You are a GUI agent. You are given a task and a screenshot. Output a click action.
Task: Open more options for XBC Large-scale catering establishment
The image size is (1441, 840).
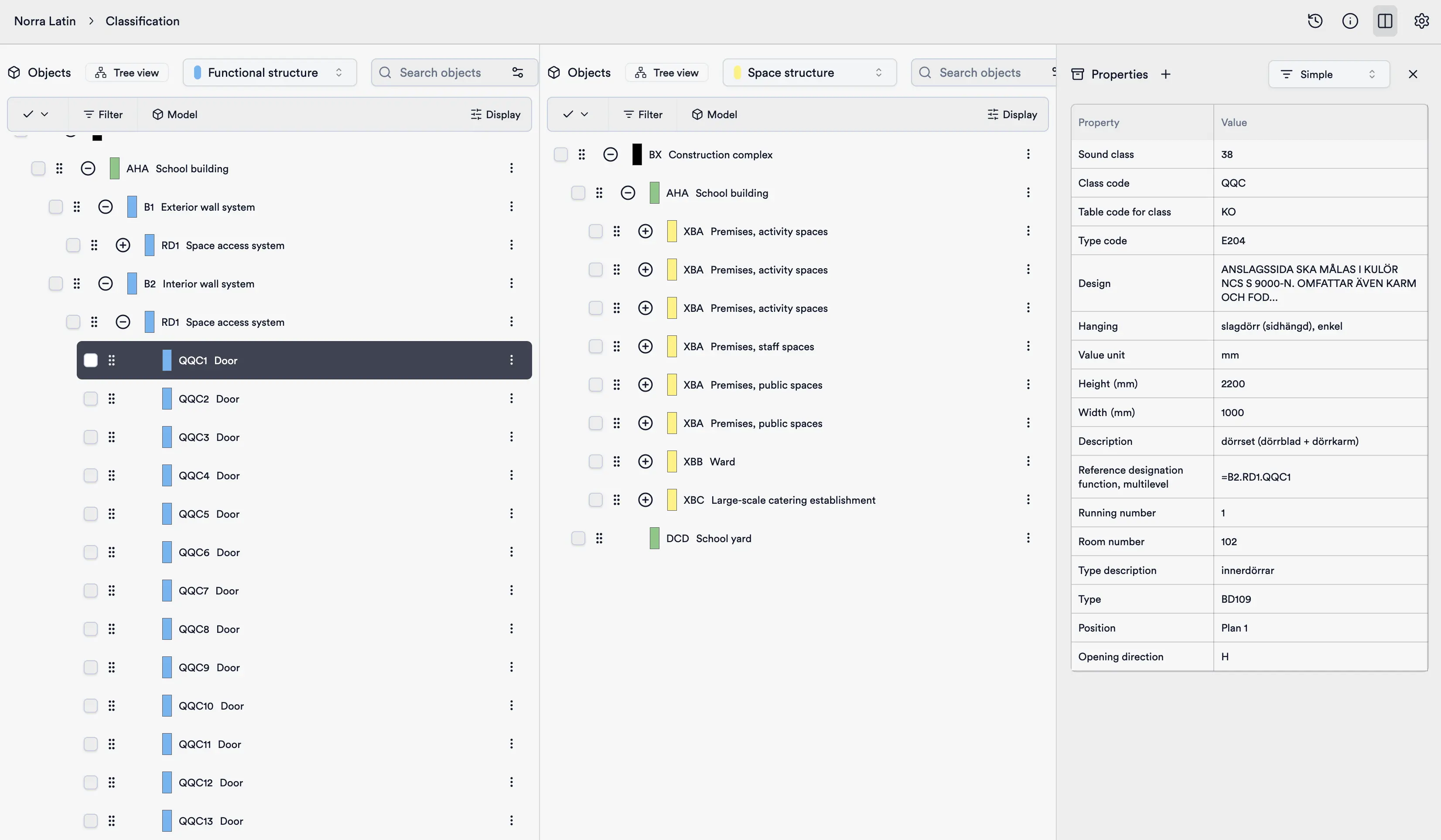tap(1028, 500)
